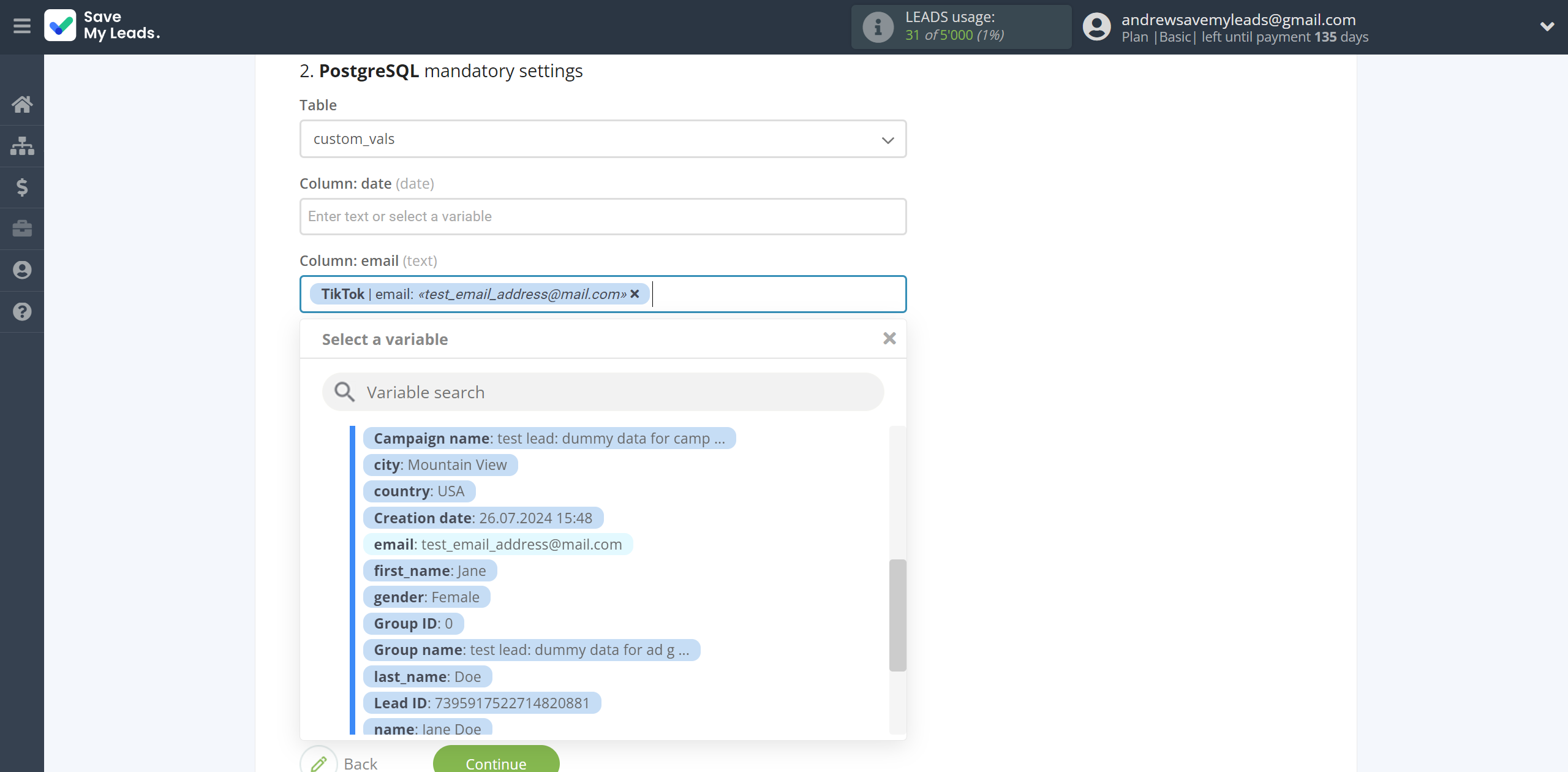Remove the TikTok email variable tag
1568x772 pixels.
635,294
